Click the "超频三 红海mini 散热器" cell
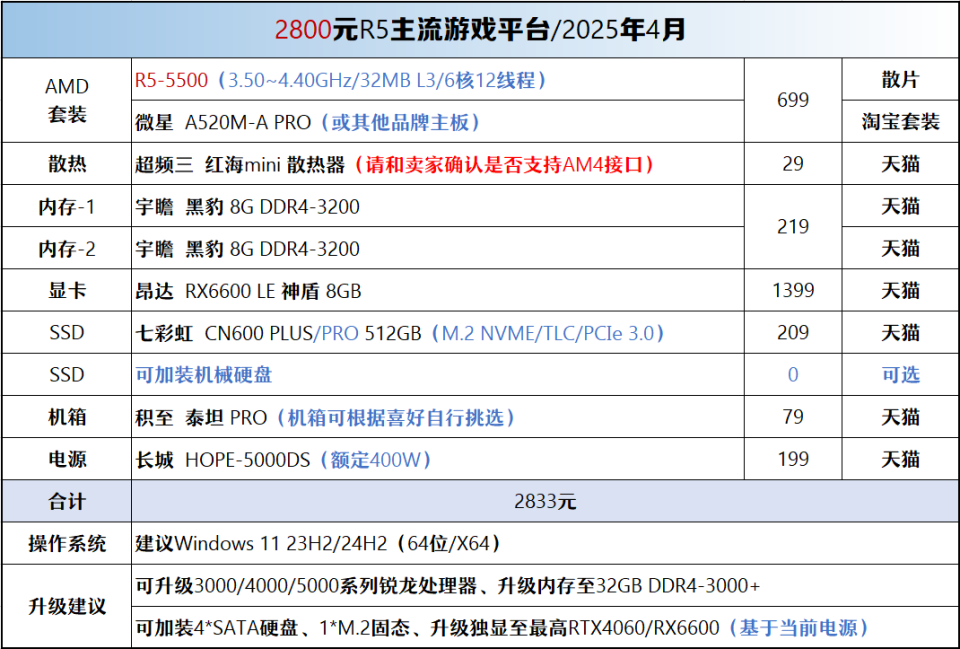The width and height of the screenshot is (960, 649). click(438, 164)
